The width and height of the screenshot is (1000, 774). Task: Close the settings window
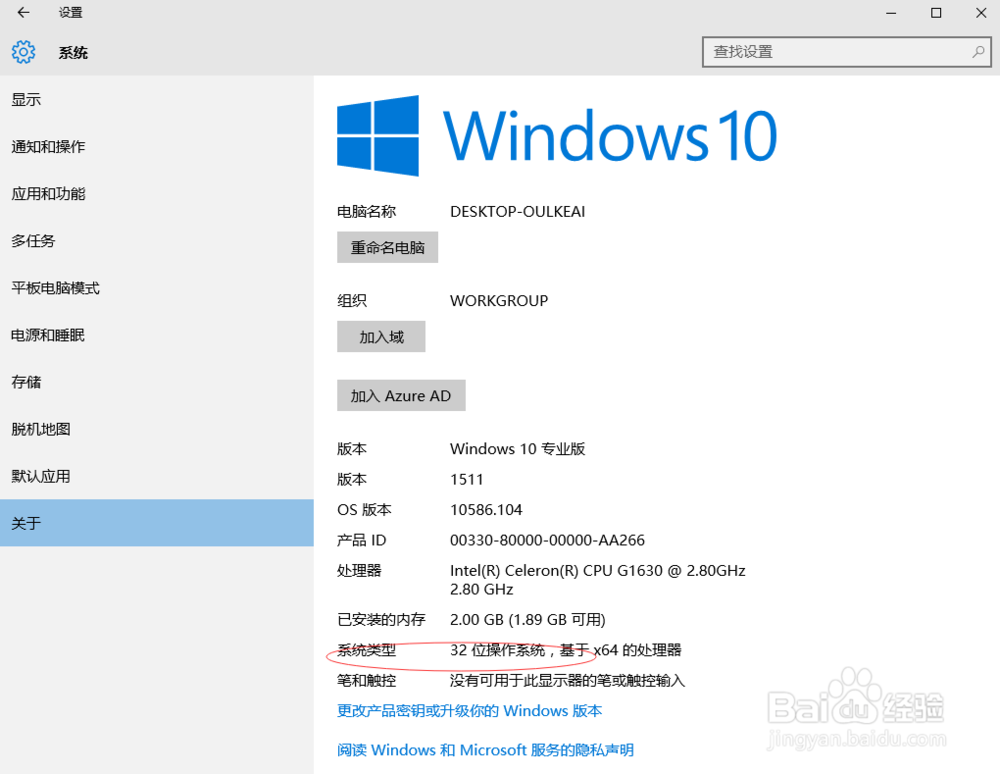point(981,13)
